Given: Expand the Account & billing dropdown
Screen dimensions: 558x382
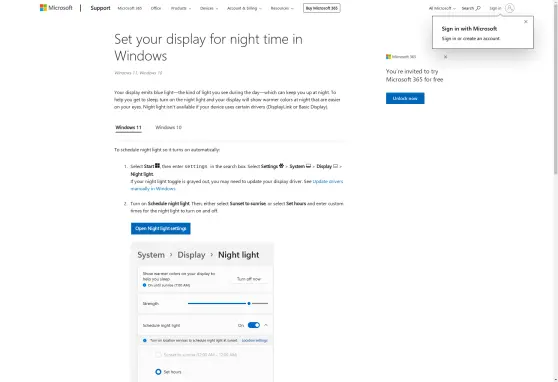Looking at the screenshot, I should tap(244, 8).
